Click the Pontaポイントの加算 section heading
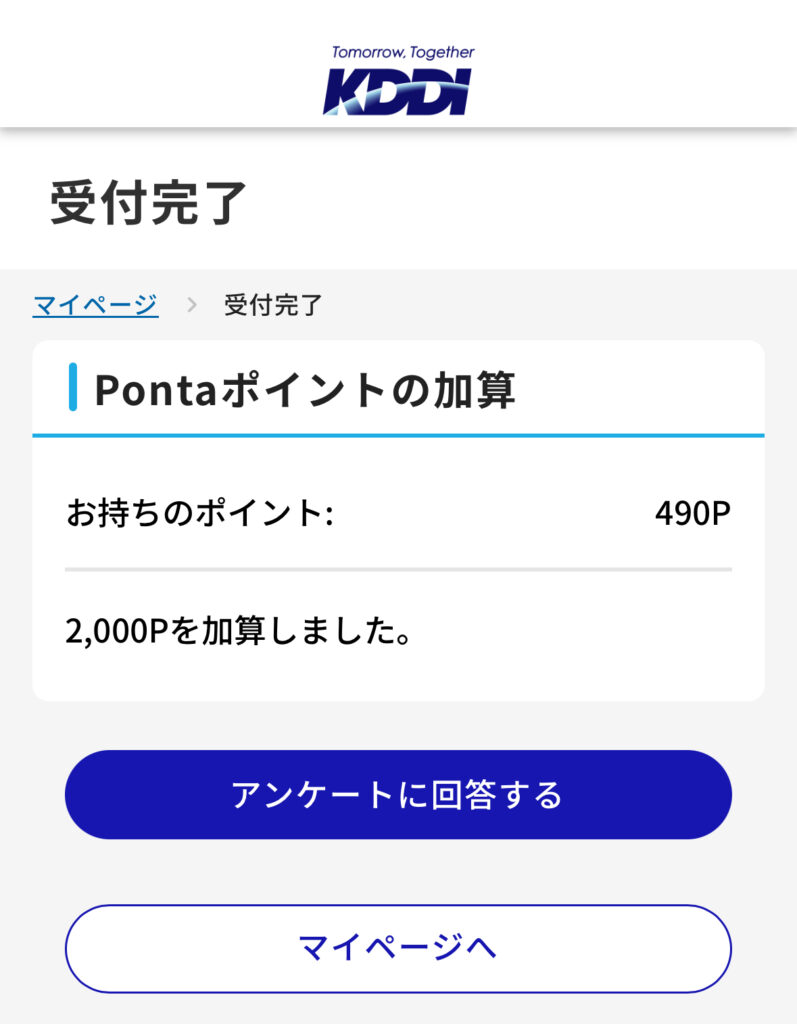797x1024 pixels. click(x=305, y=390)
